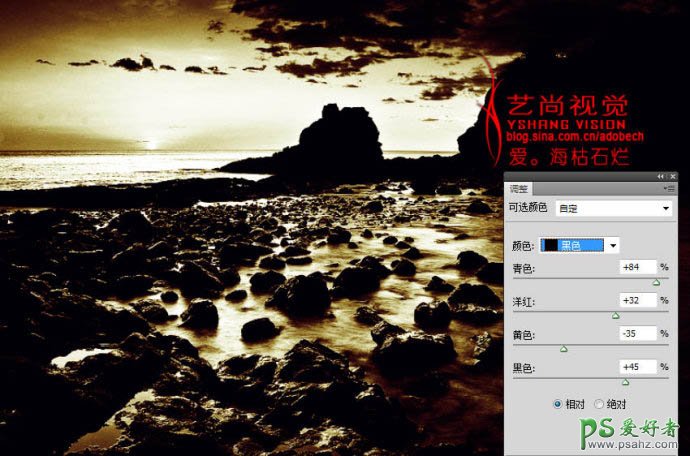Select the 相对 radio button
This screenshot has width=690, height=456.
[558, 404]
